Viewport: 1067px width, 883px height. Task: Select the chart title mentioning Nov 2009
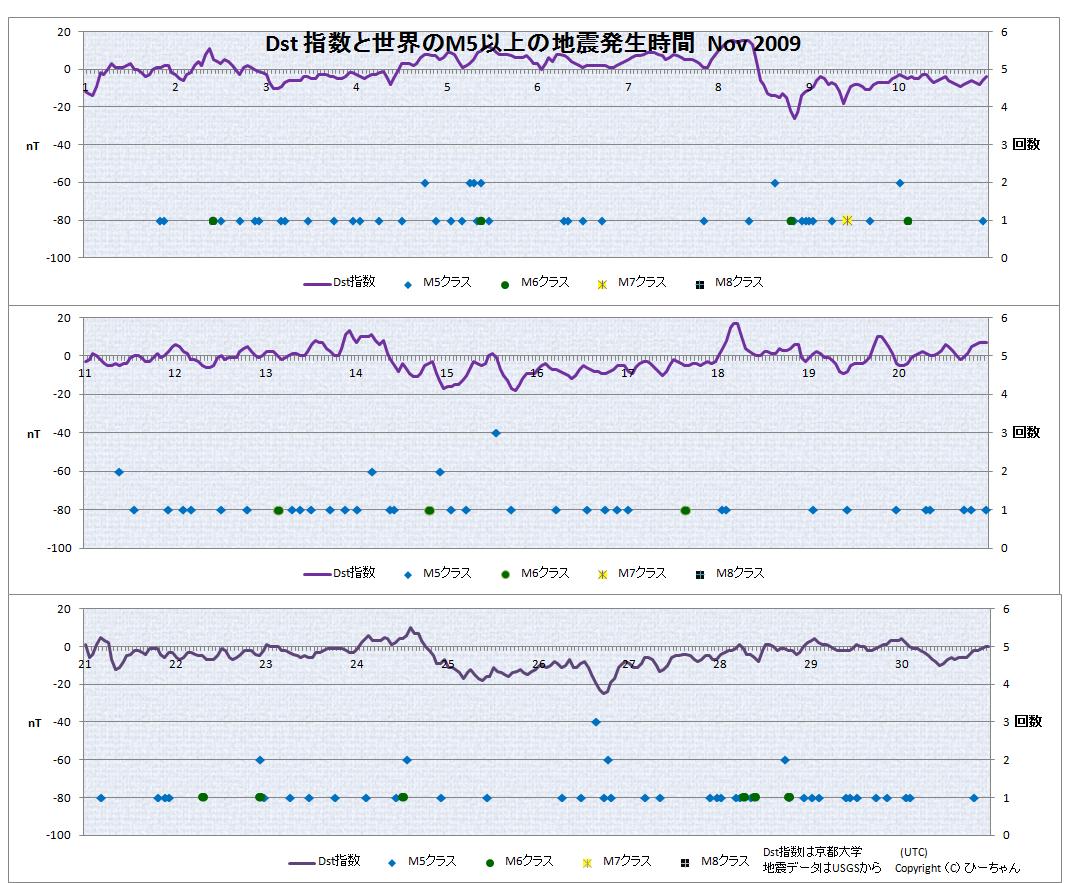(x=532, y=44)
